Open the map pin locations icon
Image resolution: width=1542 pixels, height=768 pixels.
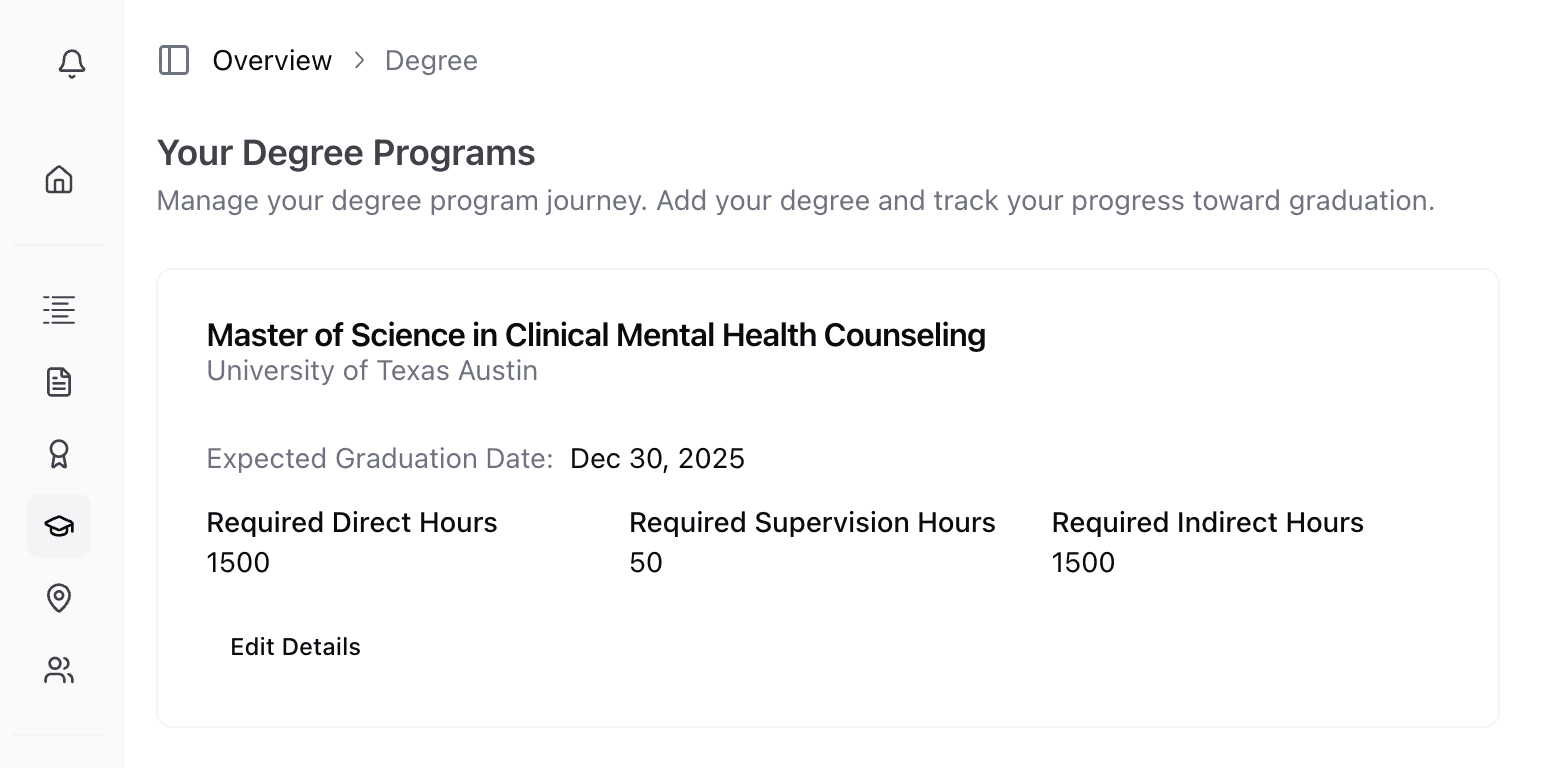coord(59,598)
